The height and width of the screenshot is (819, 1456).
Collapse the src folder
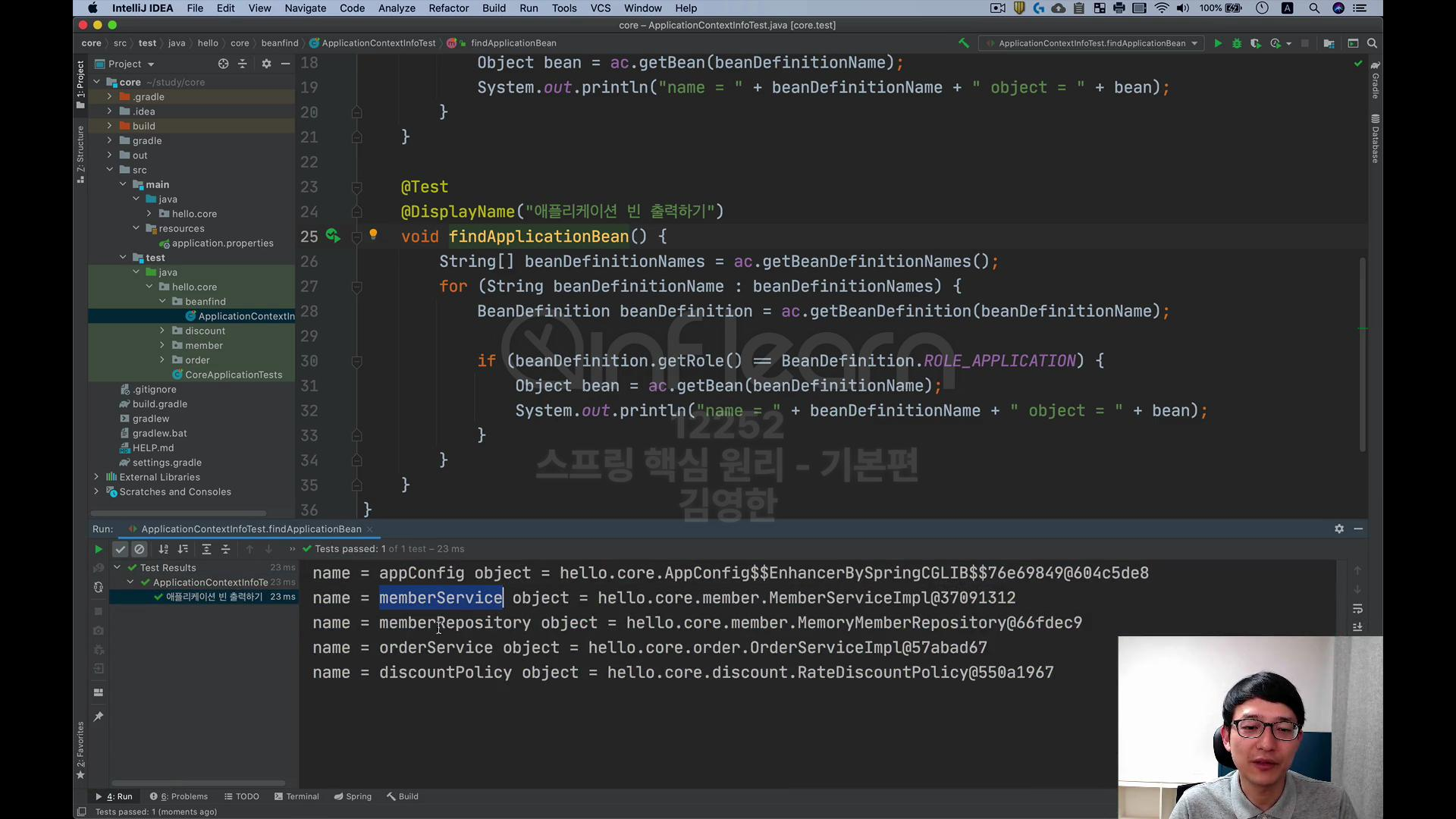point(109,170)
